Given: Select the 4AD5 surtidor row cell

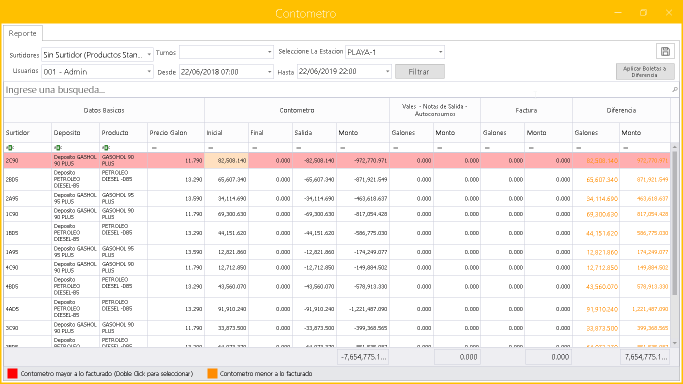Looking at the screenshot, I should tap(27, 309).
